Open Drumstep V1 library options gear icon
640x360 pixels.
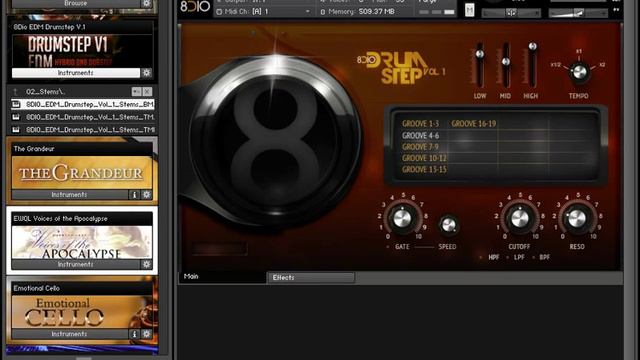[147, 73]
